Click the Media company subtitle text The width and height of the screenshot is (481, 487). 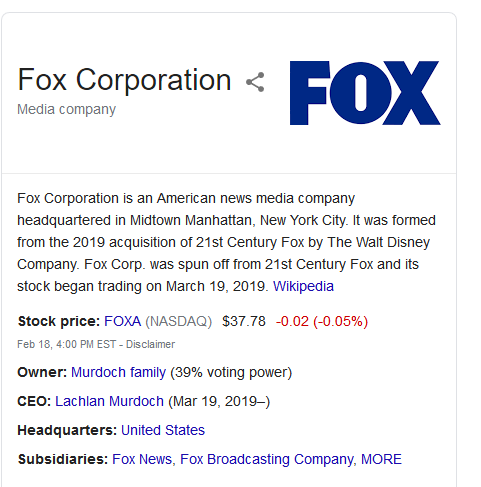click(66, 109)
